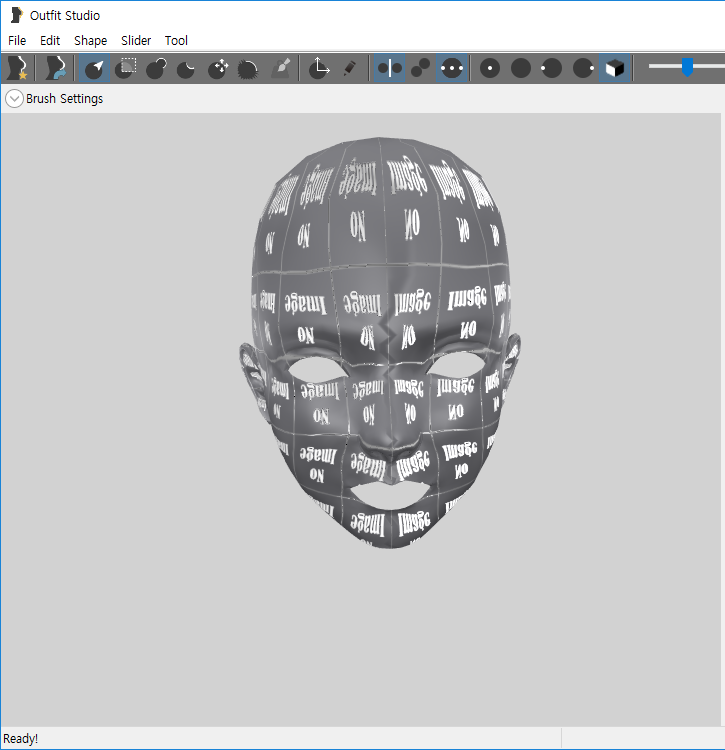Toggle perspective cube view
This screenshot has width=725, height=750.
tap(615, 68)
